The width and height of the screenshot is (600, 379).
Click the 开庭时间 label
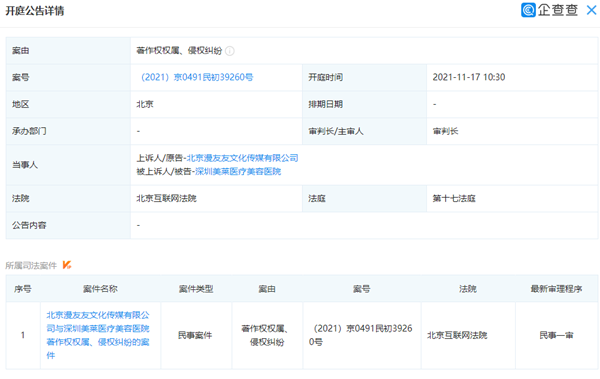coord(326,77)
